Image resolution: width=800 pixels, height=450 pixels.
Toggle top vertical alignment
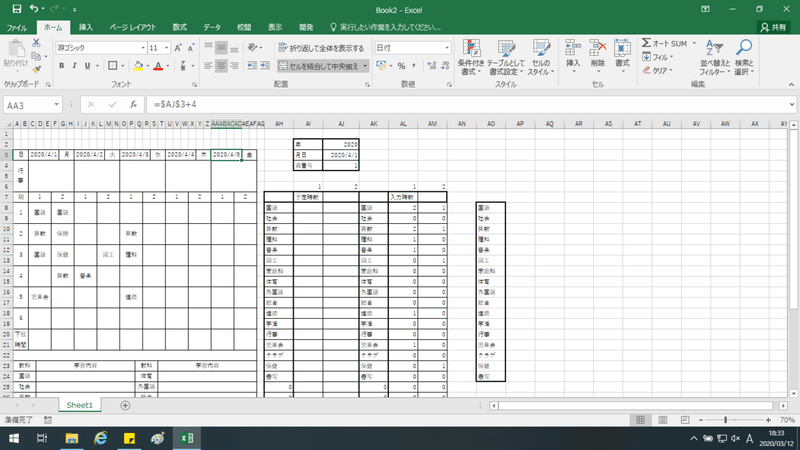click(x=208, y=48)
